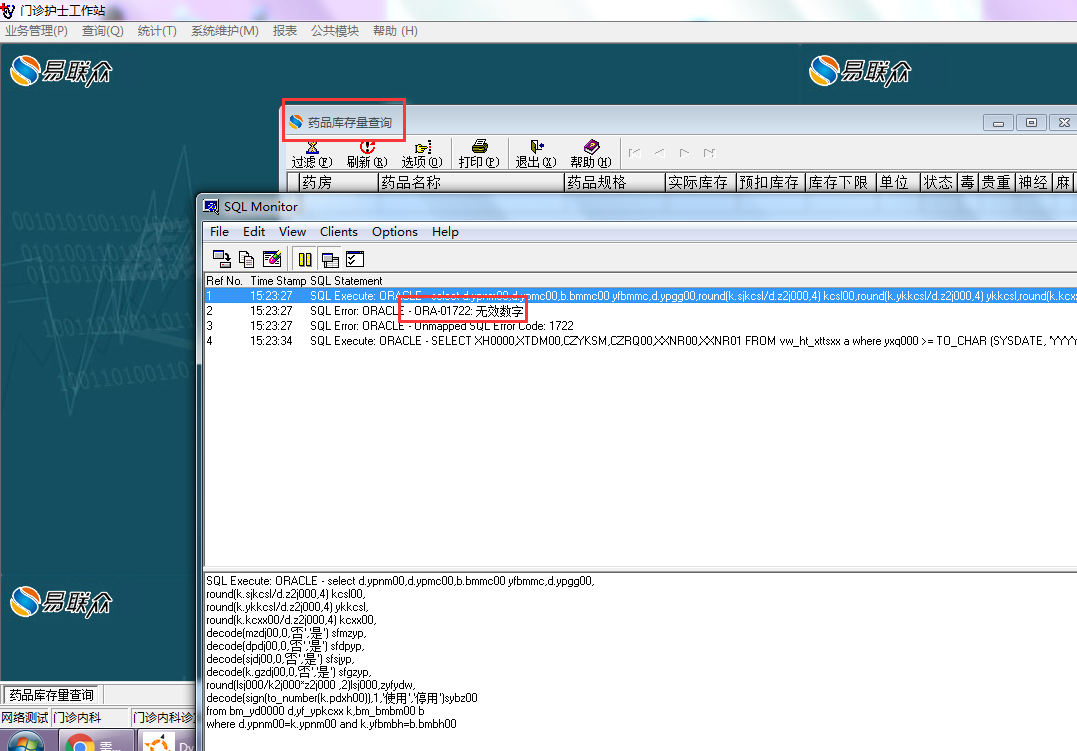1077x751 pixels.
Task: Open 选项 (Options) in the inventory toolbar
Action: [x=422, y=153]
